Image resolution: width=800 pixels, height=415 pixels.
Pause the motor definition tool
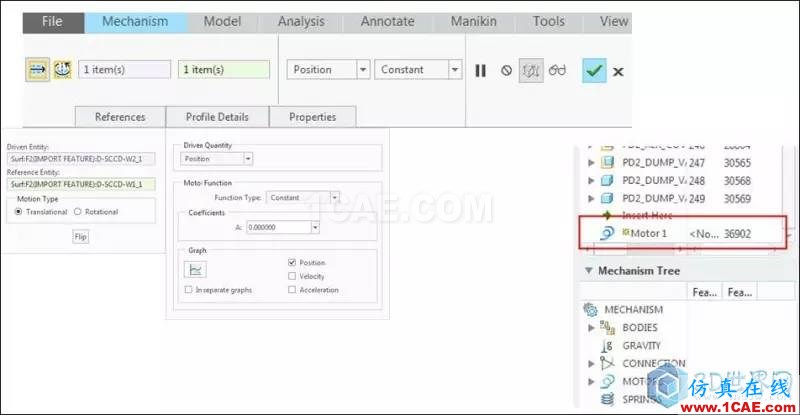tap(480, 70)
